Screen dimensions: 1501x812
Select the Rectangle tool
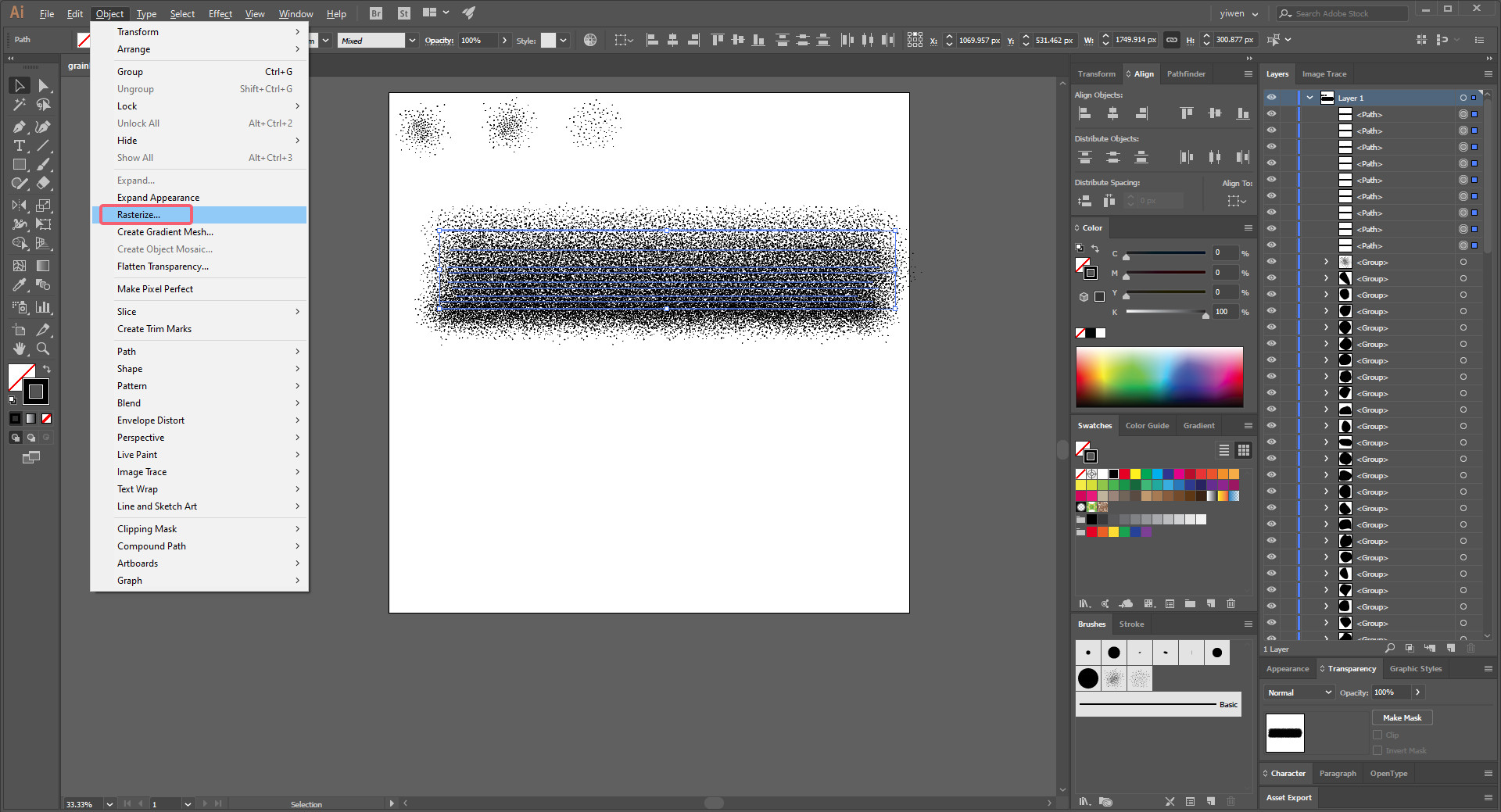[20, 165]
